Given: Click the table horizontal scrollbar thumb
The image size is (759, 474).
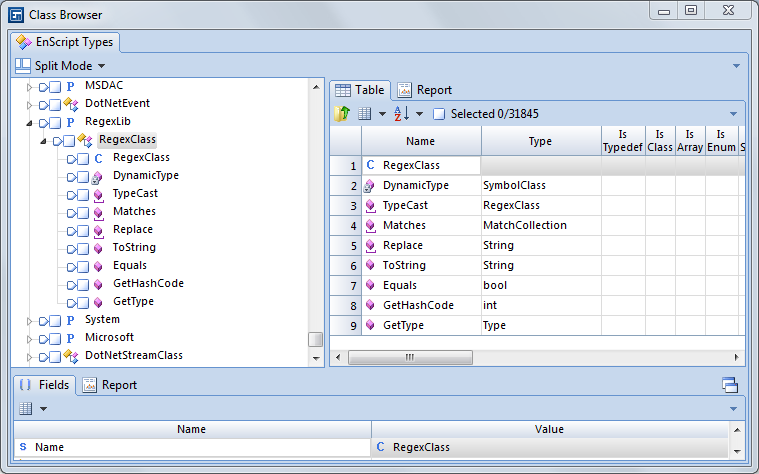Looking at the screenshot, I should click(x=410, y=358).
